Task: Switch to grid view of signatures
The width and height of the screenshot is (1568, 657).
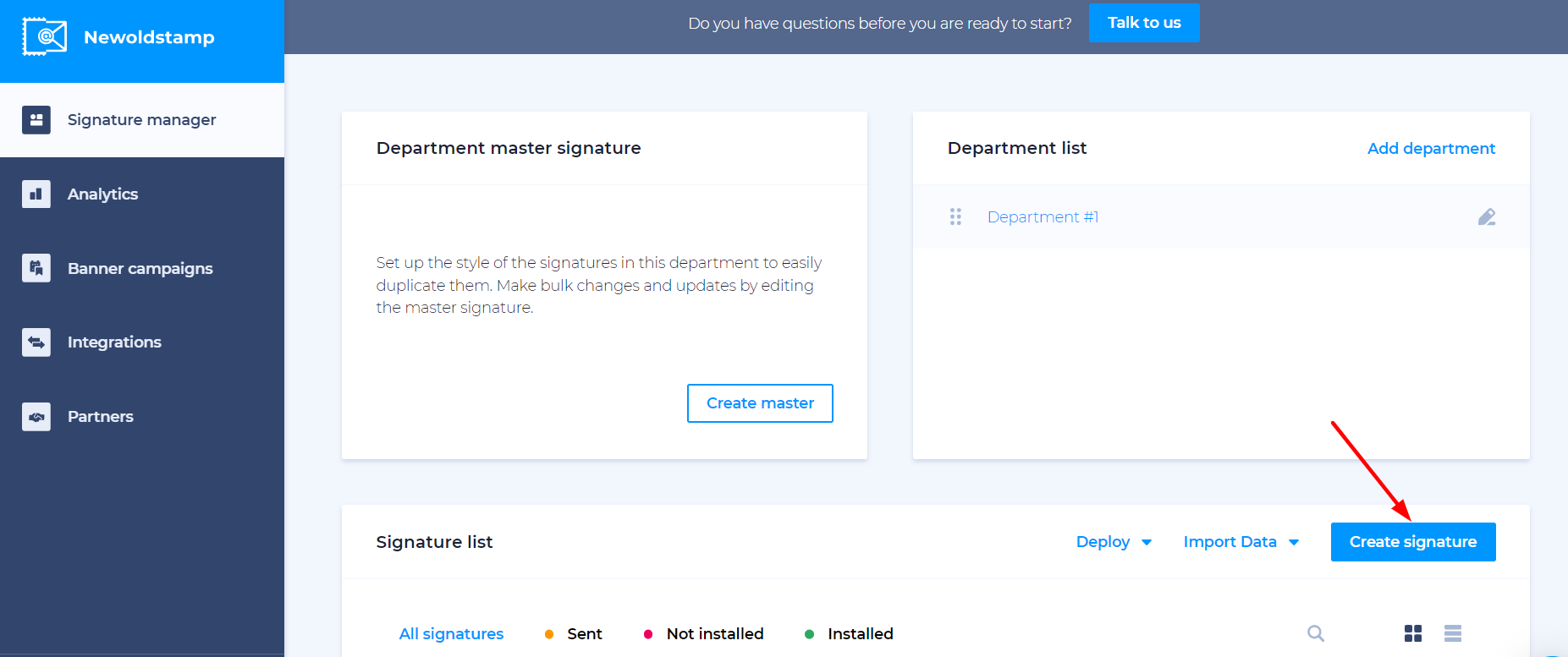Action: (x=1413, y=633)
